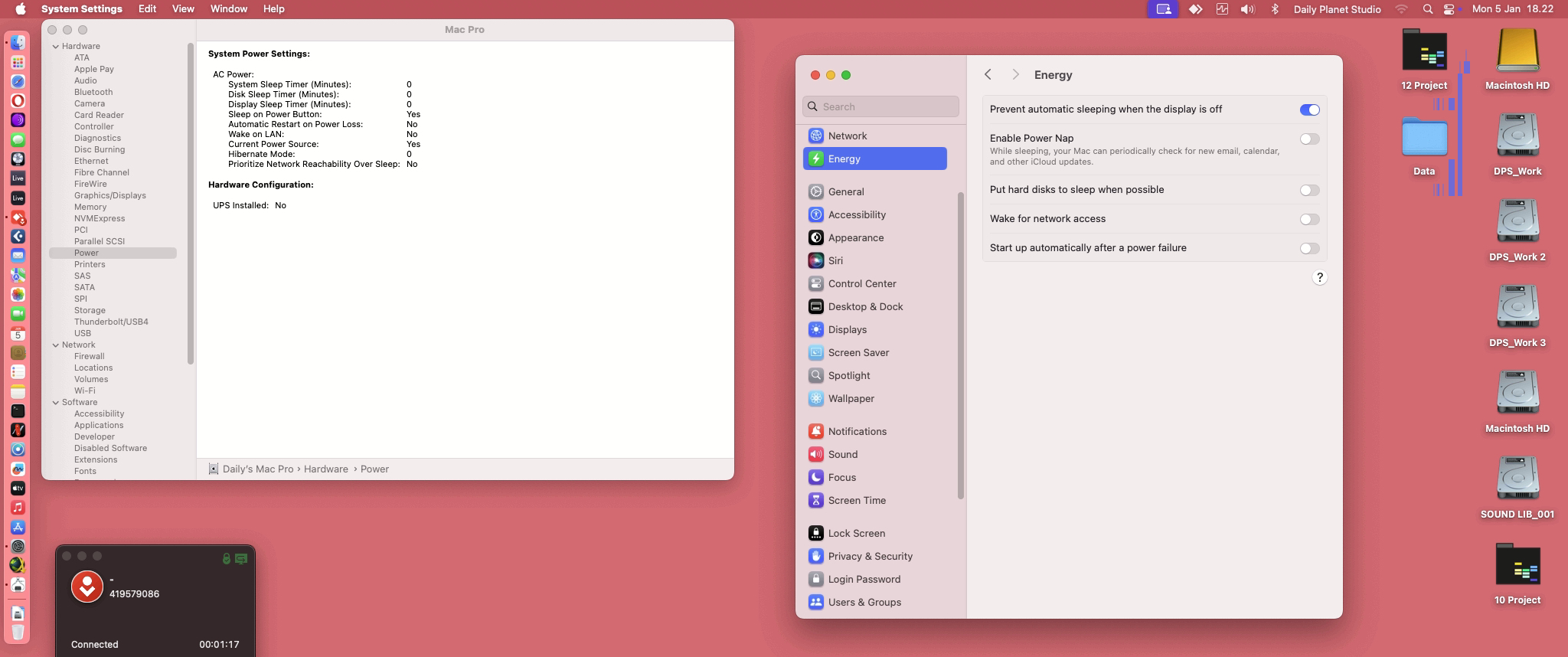The image size is (1568, 657).
Task: Select Wi-Fi in the Network list
Action: point(85,391)
